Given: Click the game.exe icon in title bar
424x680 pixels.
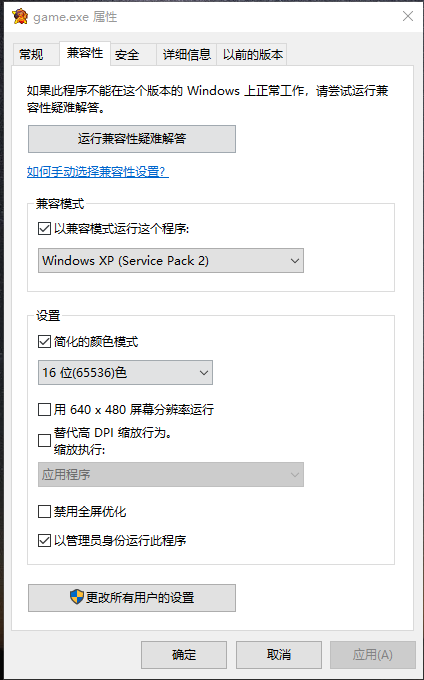Looking at the screenshot, I should click(20, 17).
